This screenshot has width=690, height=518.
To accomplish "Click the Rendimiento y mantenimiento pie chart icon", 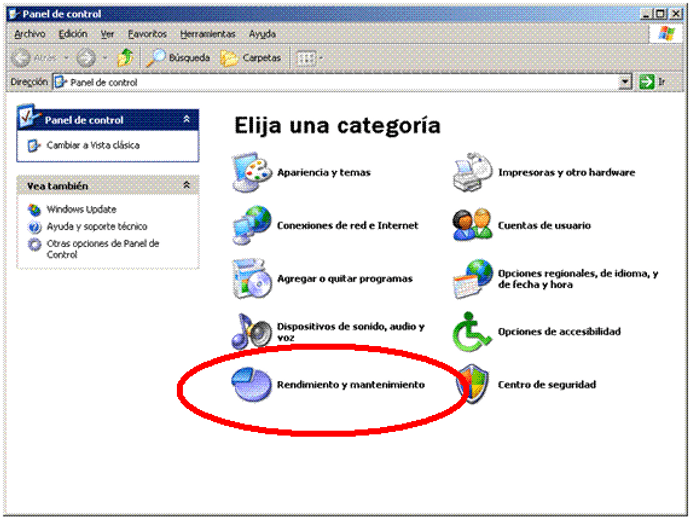I will (x=251, y=384).
